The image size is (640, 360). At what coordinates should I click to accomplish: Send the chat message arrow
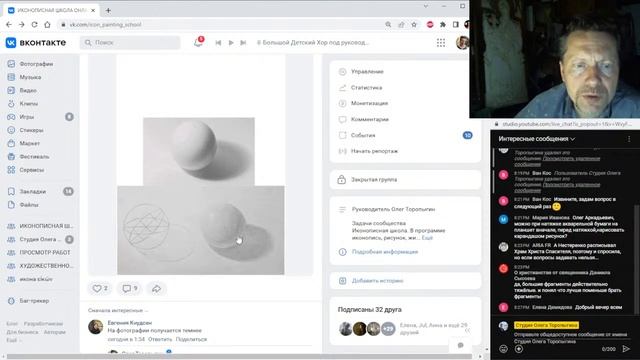point(626,349)
